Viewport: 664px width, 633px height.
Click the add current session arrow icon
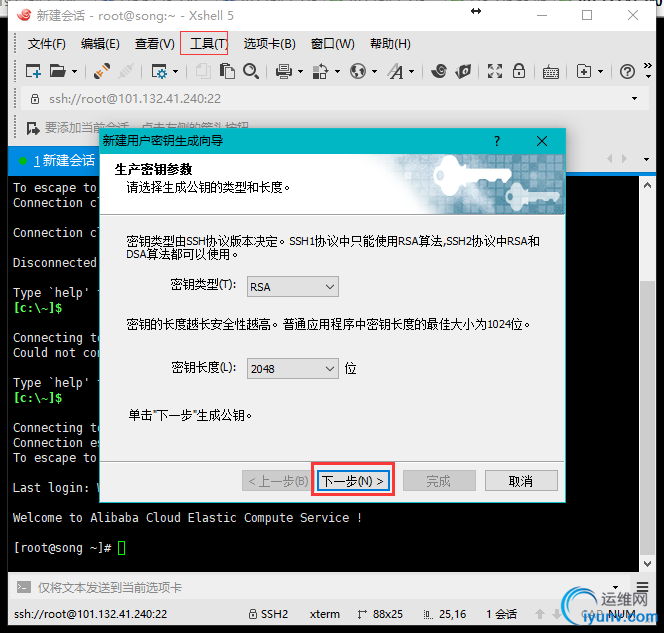tap(33, 128)
